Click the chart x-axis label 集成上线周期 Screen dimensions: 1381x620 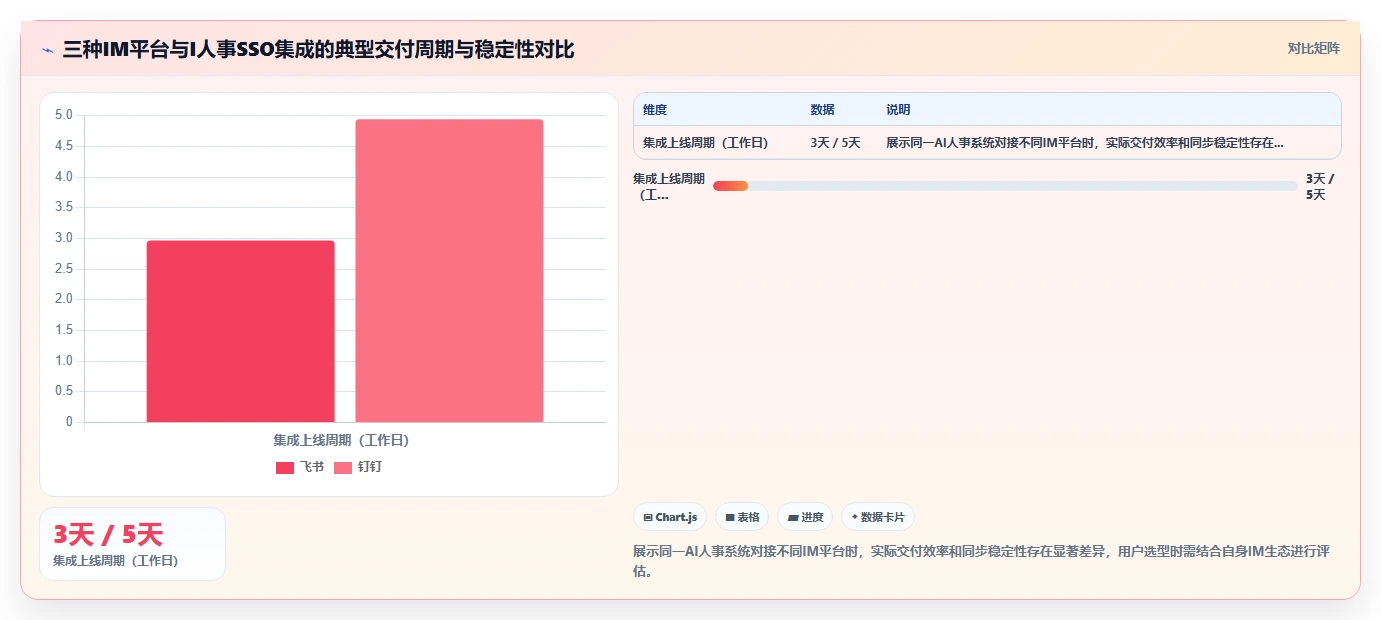click(x=341, y=440)
